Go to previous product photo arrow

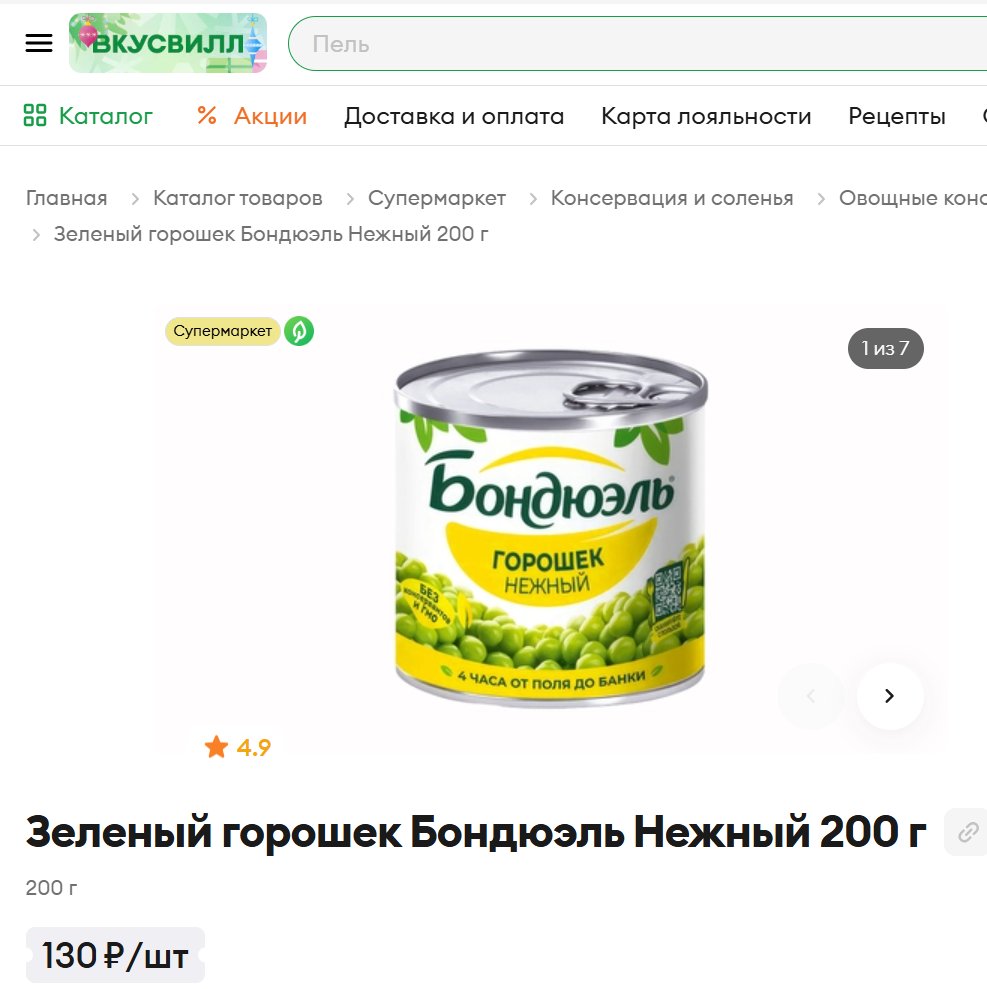(811, 696)
